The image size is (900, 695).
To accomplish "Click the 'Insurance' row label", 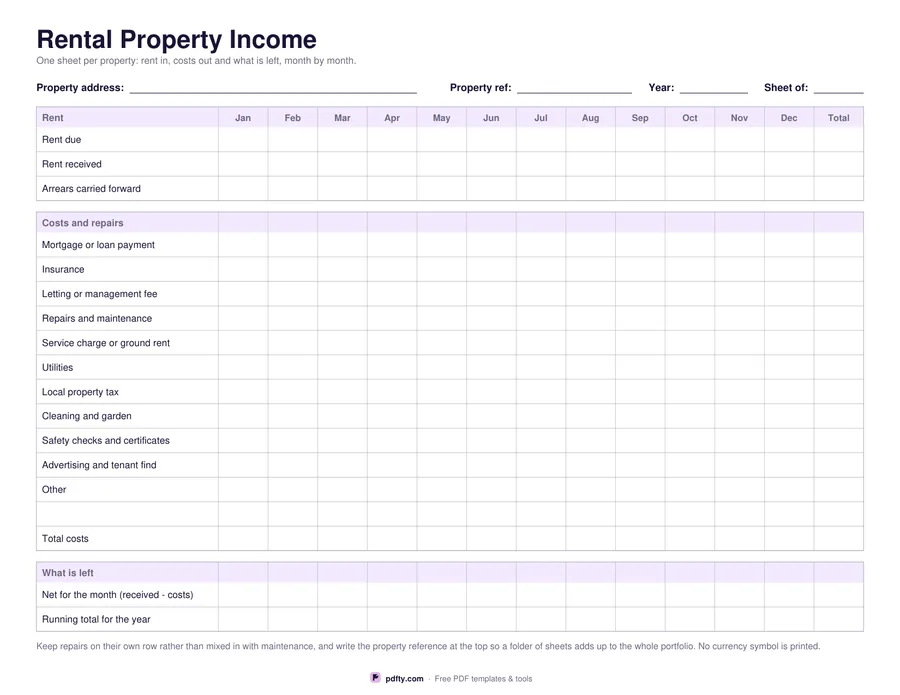I will coord(63,269).
